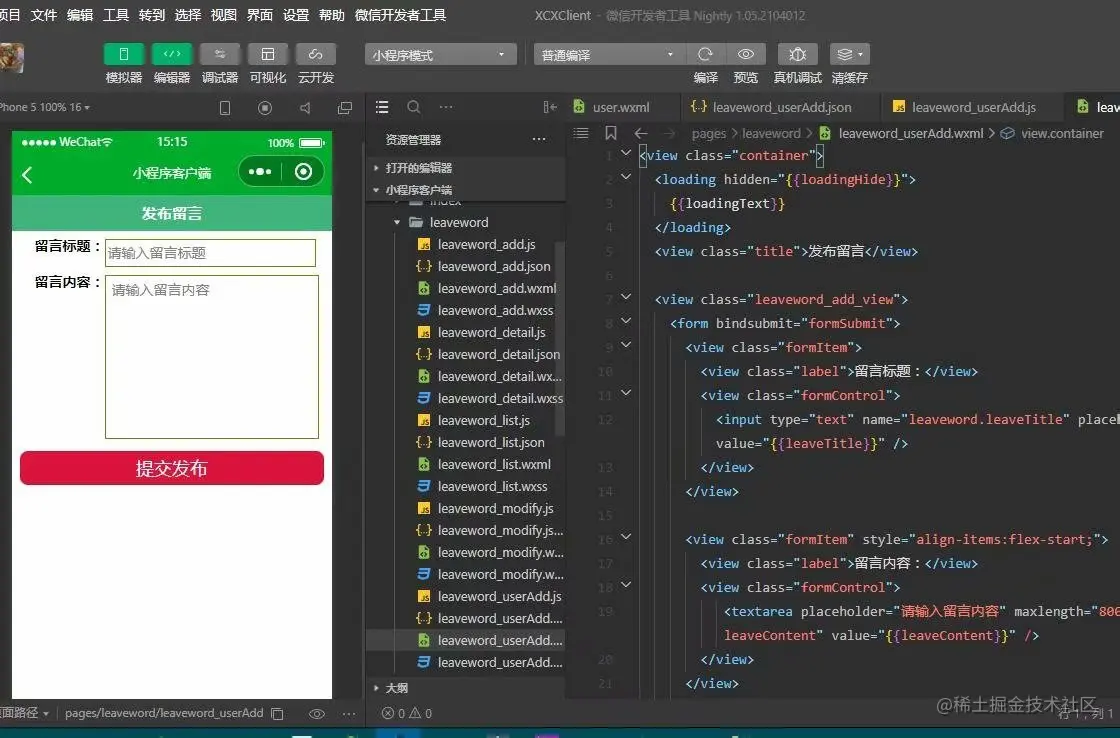Click the editor bookmark icon
The height and width of the screenshot is (738, 1120).
tap(611, 133)
